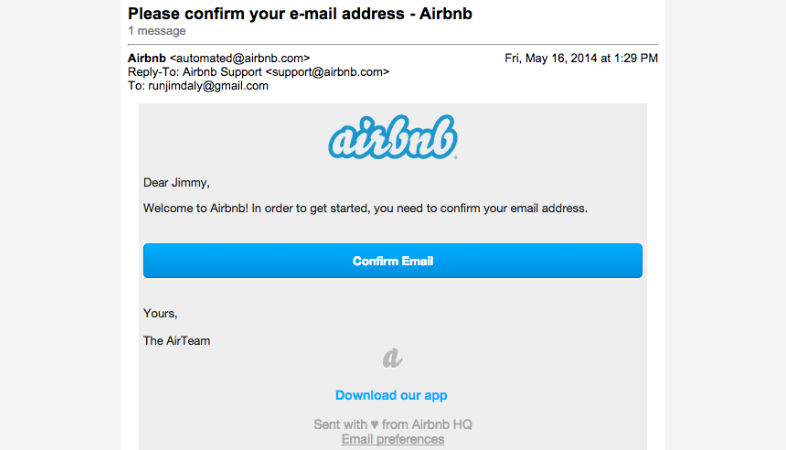Image resolution: width=786 pixels, height=450 pixels.
Task: Click the blue airbnb script logo
Action: point(392,137)
